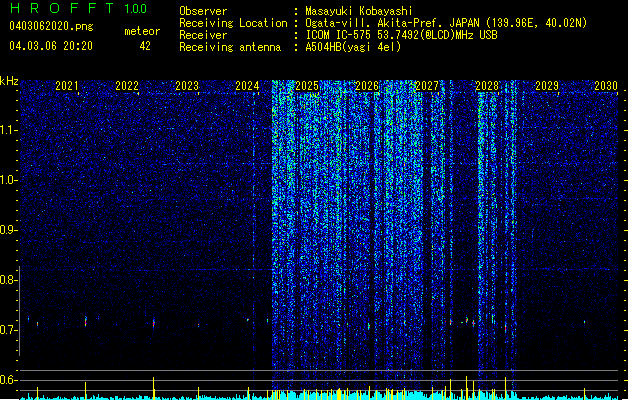The image size is (629, 400).
Task: Click the Ogata-vill. Akita-Pref. JAPAN location text
Action: click(x=446, y=23)
